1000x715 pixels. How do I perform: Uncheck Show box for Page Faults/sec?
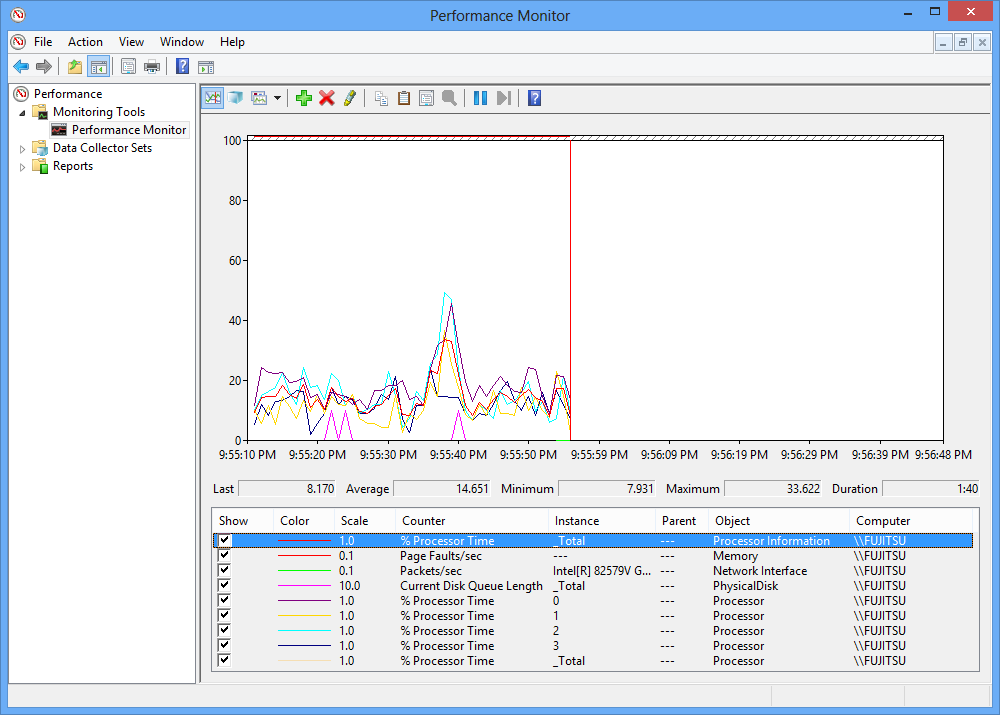224,556
